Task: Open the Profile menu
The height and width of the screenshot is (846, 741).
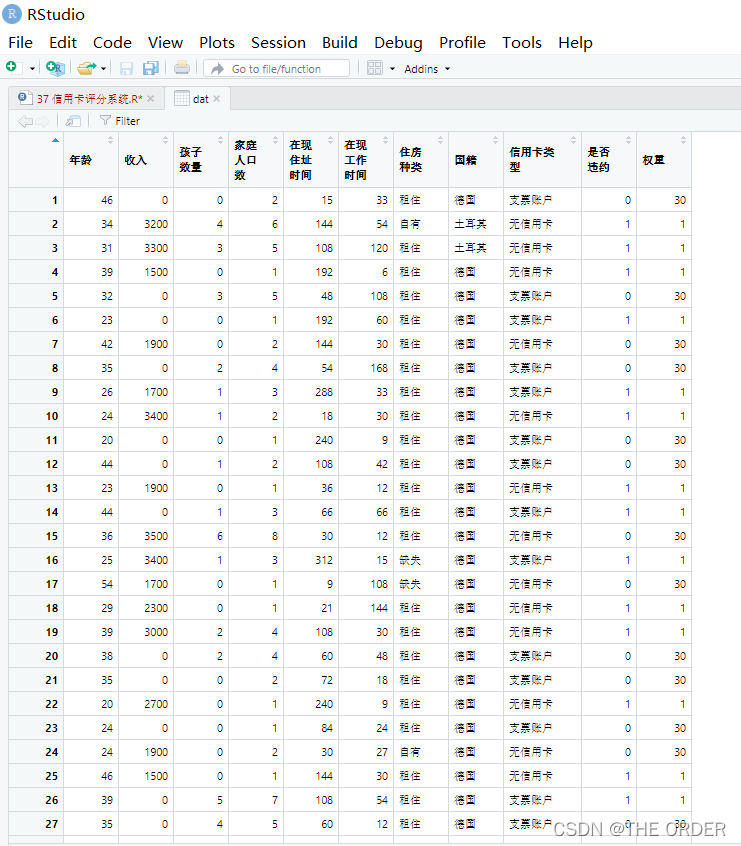Action: pos(462,43)
